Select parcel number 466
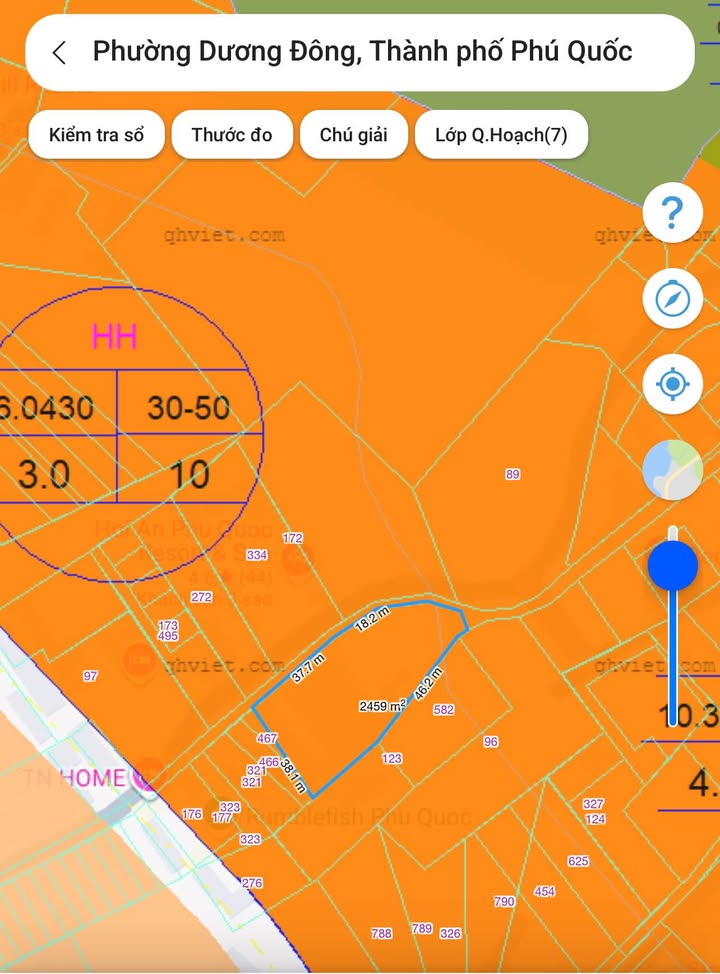This screenshot has width=720, height=974. pos(269,762)
